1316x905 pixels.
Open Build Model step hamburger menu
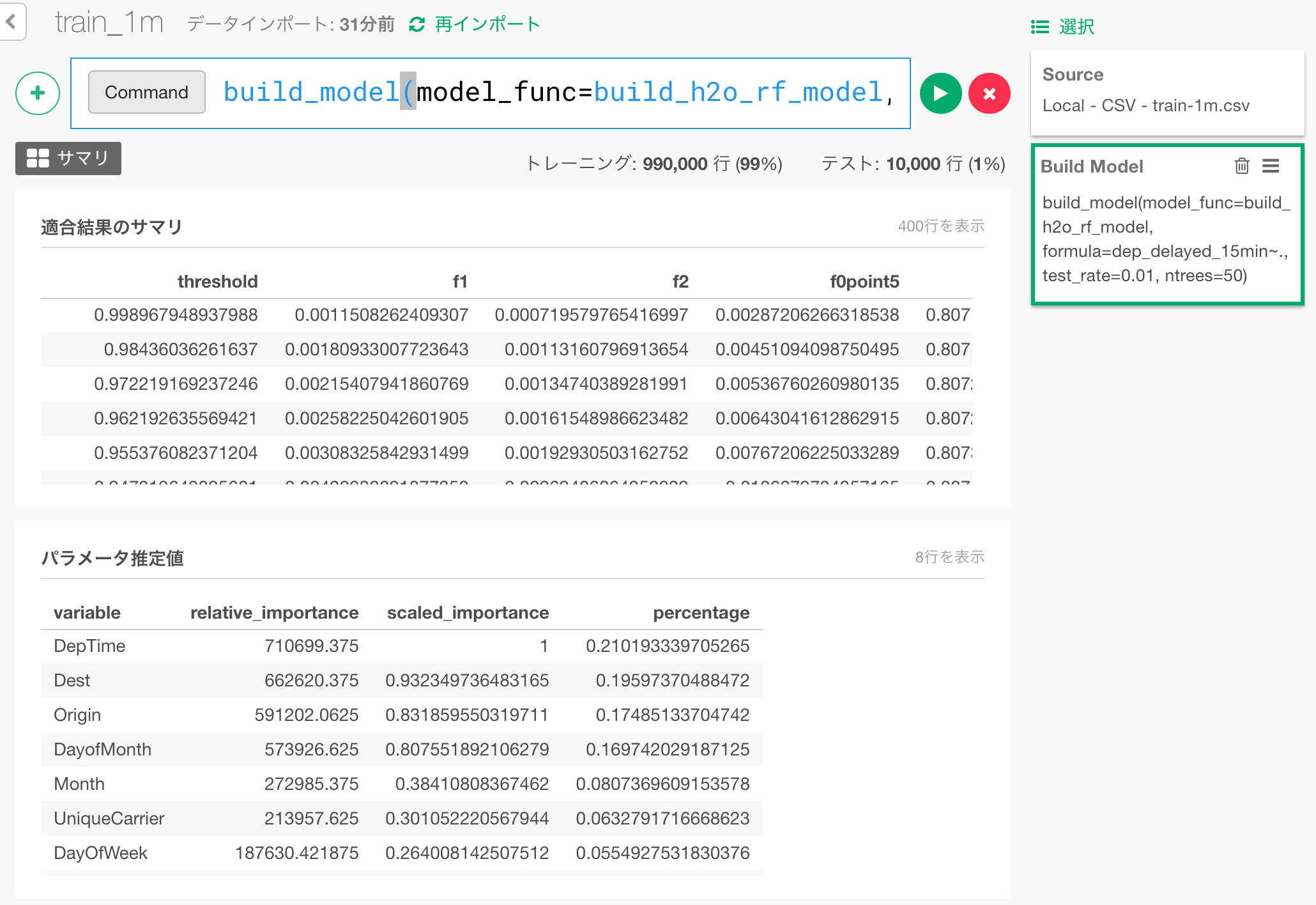point(1271,166)
